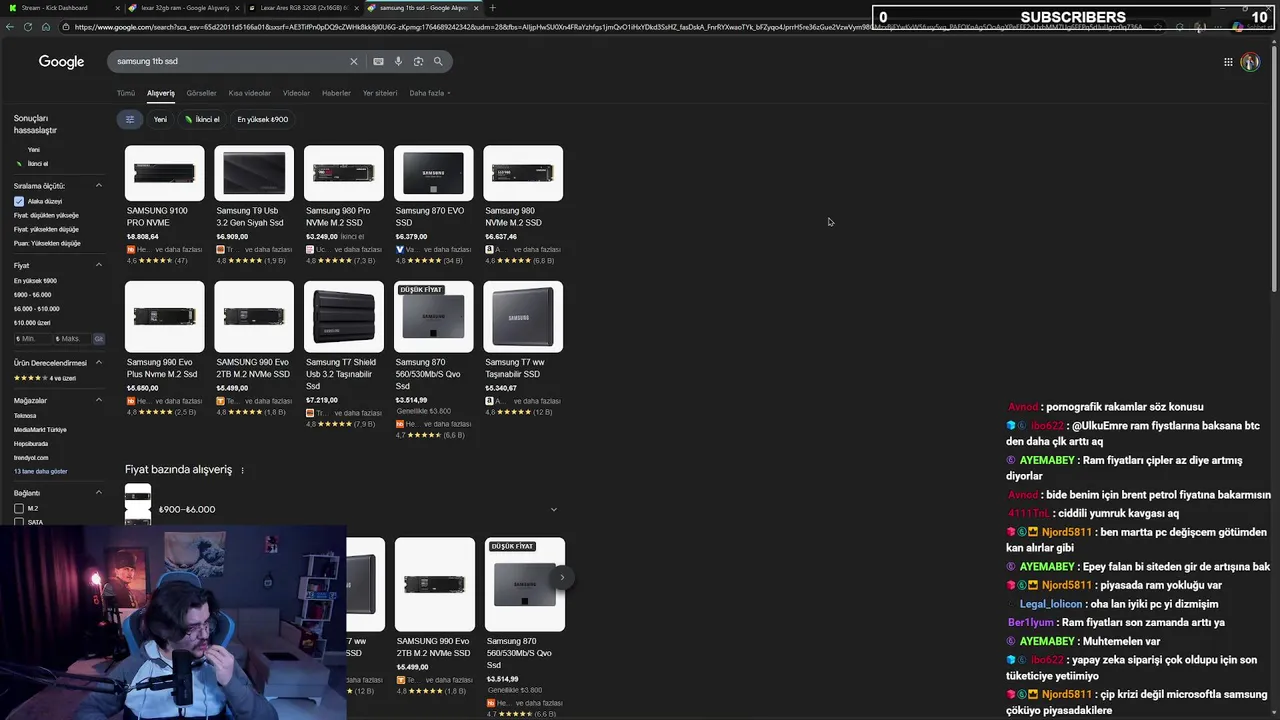Reload the page with the refresh icon
The image size is (1280, 720).
pyautogui.click(x=28, y=27)
